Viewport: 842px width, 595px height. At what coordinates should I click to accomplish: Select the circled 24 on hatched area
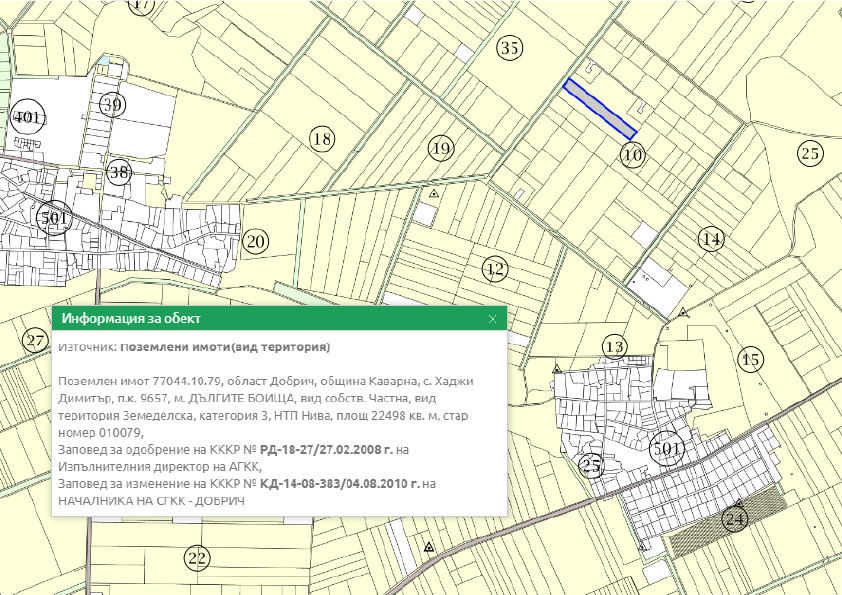click(736, 519)
